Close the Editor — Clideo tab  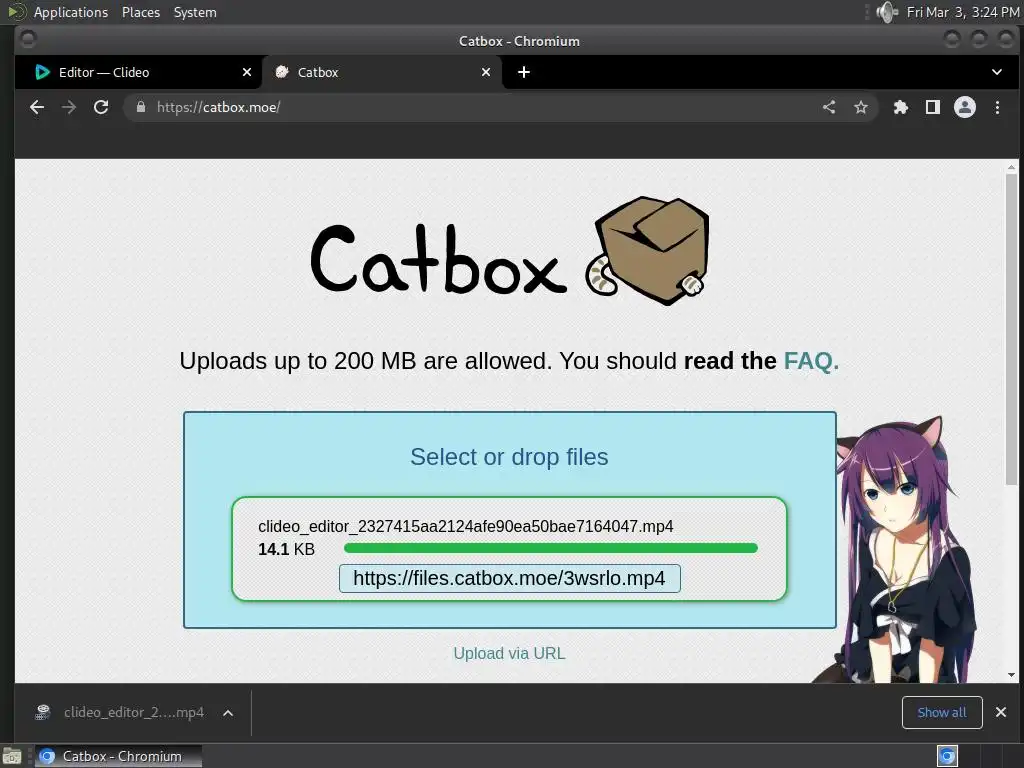247,72
